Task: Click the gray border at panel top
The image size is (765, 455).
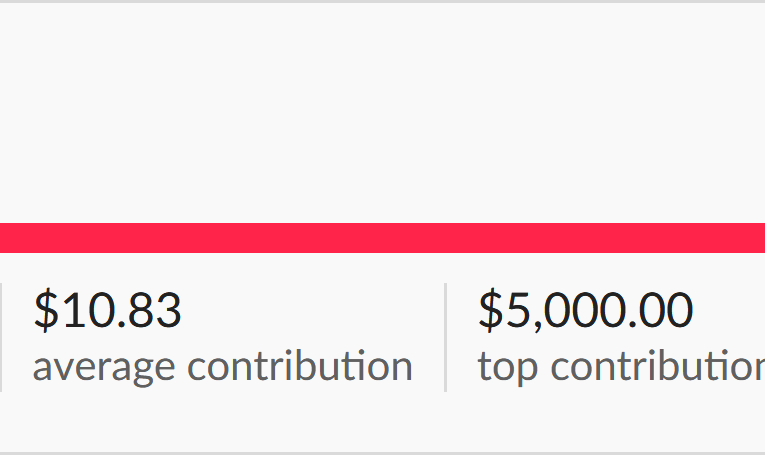Action: coord(382,1)
